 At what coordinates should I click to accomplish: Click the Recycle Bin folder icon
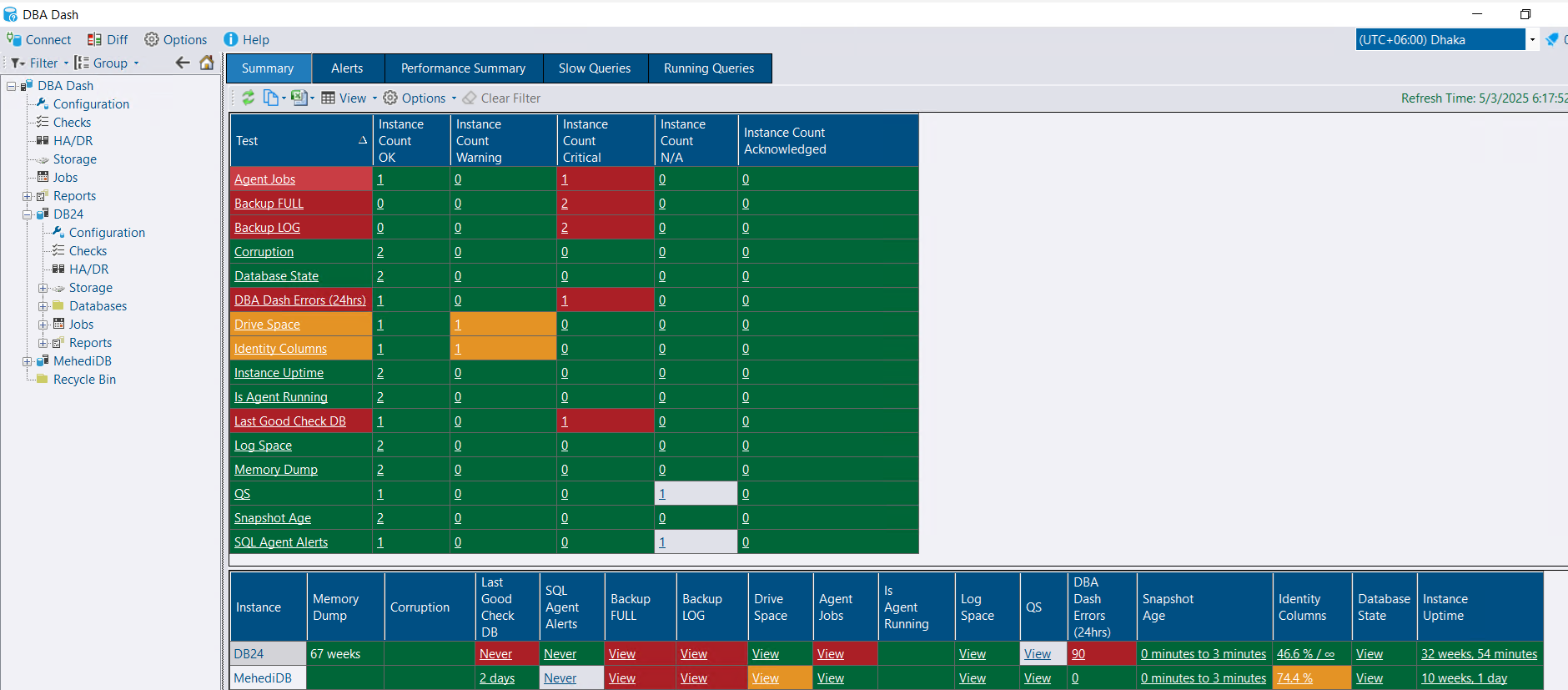[x=43, y=379]
